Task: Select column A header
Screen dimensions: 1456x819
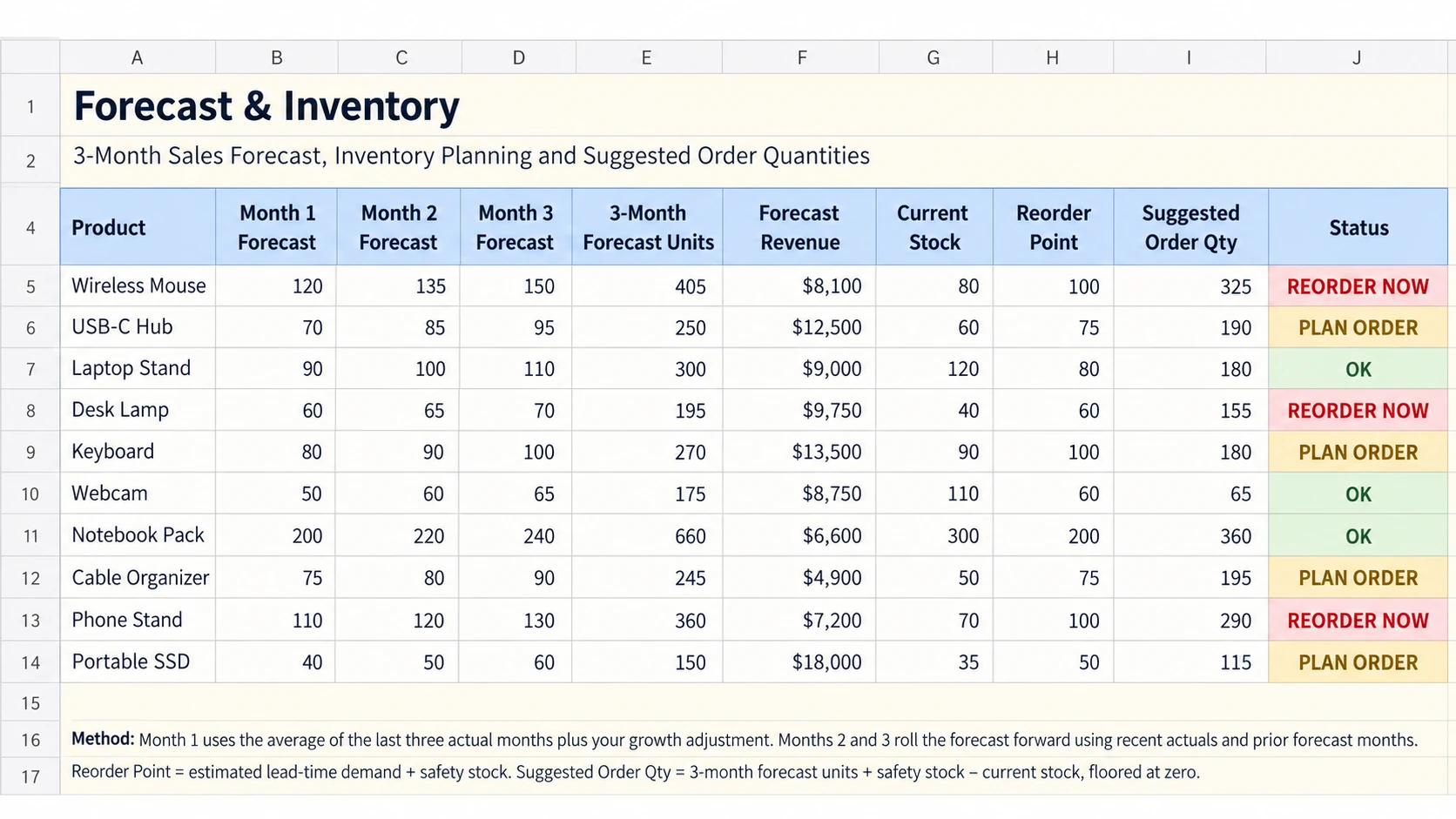Action: tap(138, 57)
